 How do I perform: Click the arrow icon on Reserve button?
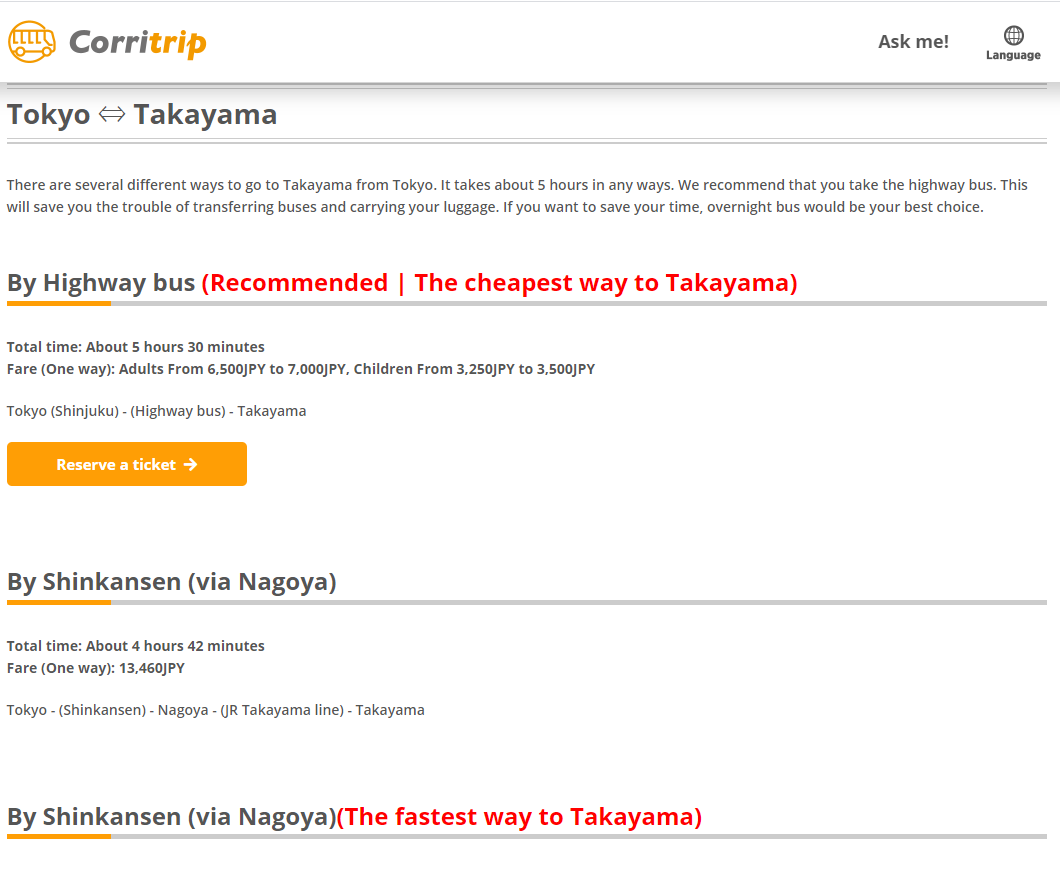click(191, 464)
